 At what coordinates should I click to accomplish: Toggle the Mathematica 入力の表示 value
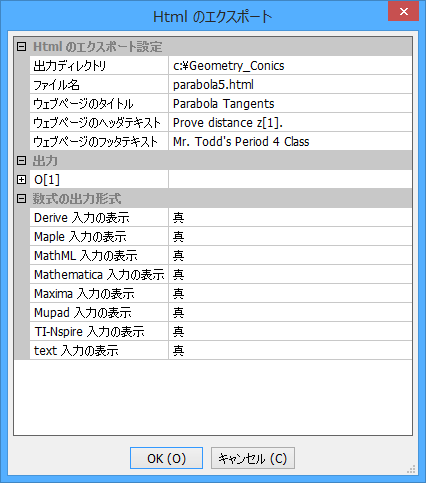[290, 275]
